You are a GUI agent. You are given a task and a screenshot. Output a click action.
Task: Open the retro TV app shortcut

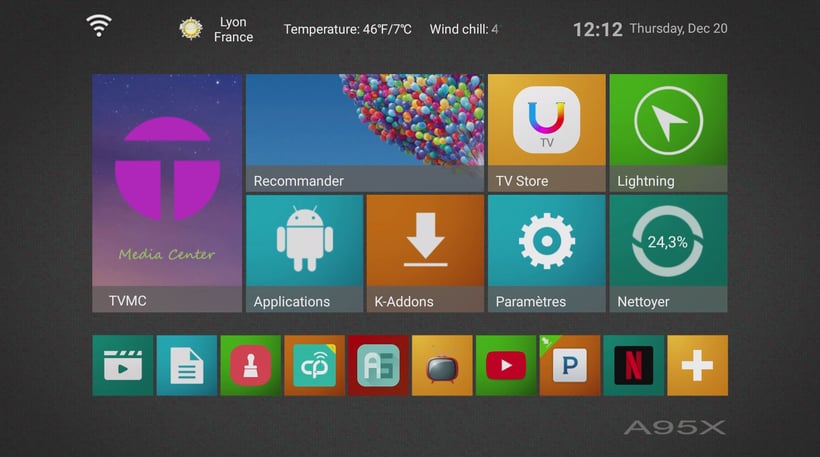(x=442, y=365)
